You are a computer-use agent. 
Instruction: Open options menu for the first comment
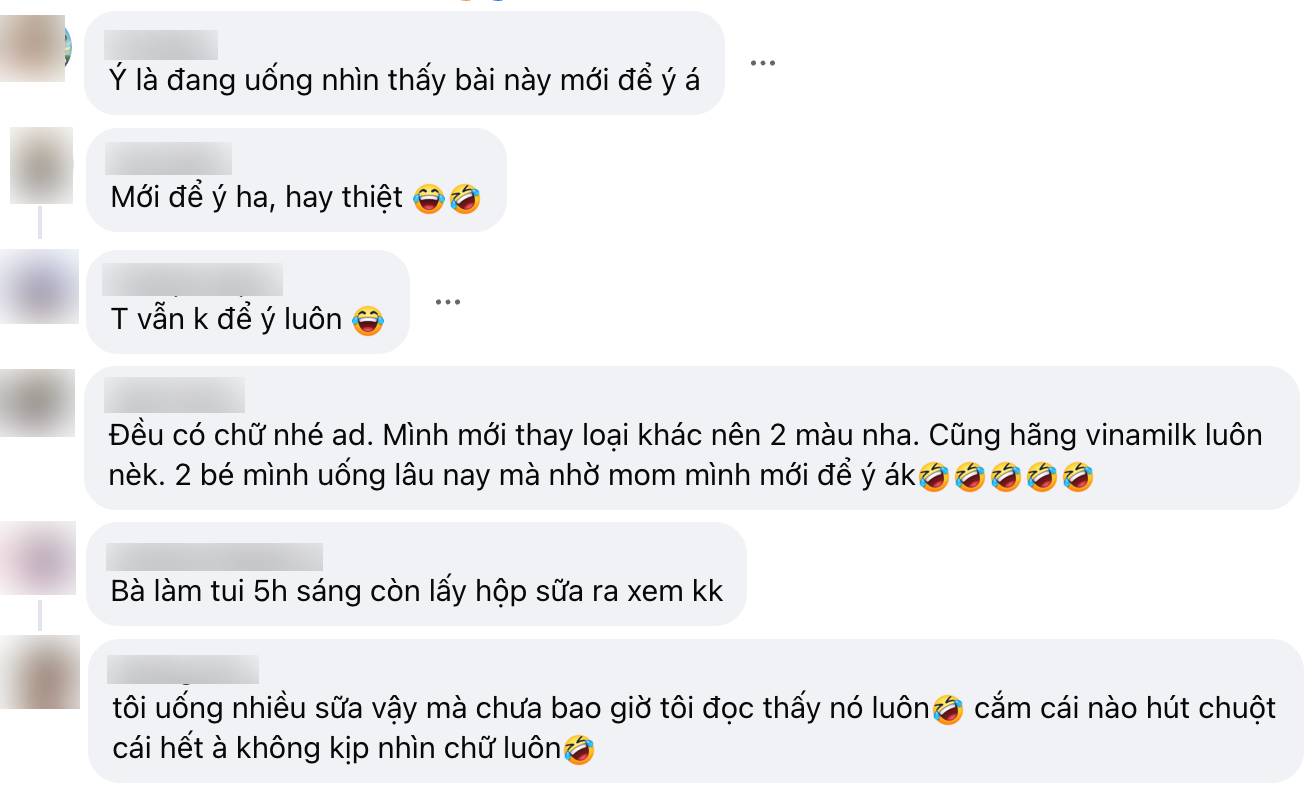point(765,61)
